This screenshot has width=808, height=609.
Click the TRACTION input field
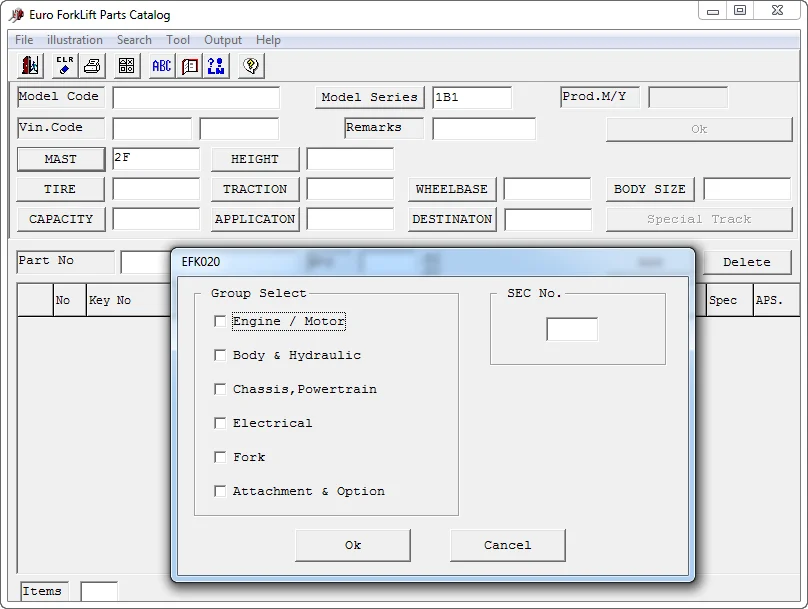pos(350,189)
